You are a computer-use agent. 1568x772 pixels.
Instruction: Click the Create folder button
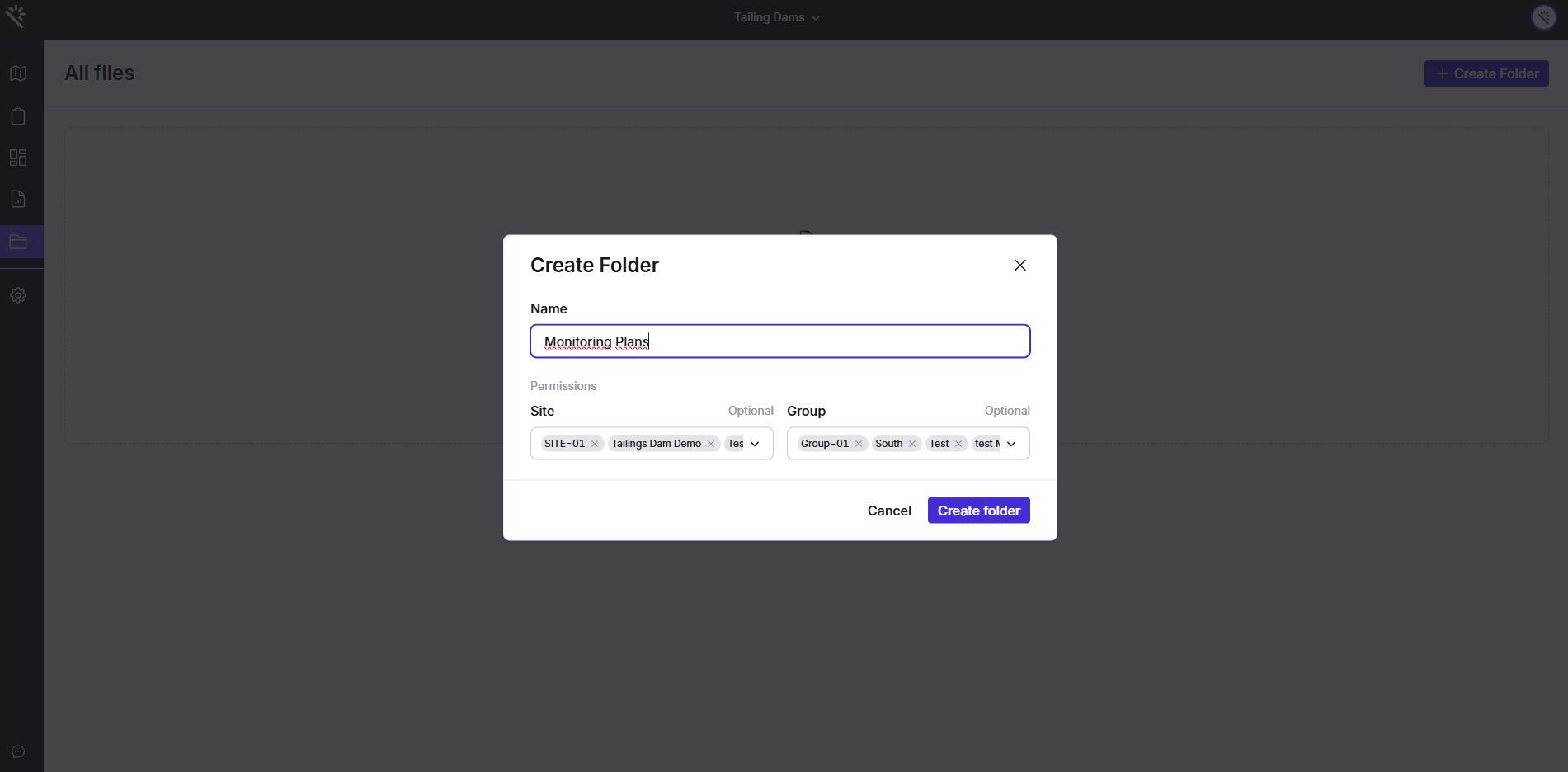(978, 511)
